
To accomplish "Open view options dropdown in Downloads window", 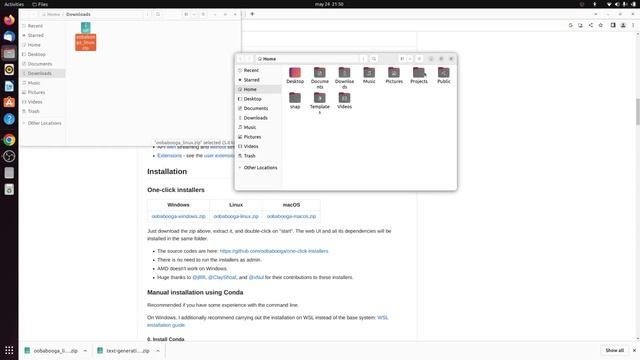I will click(194, 14).
